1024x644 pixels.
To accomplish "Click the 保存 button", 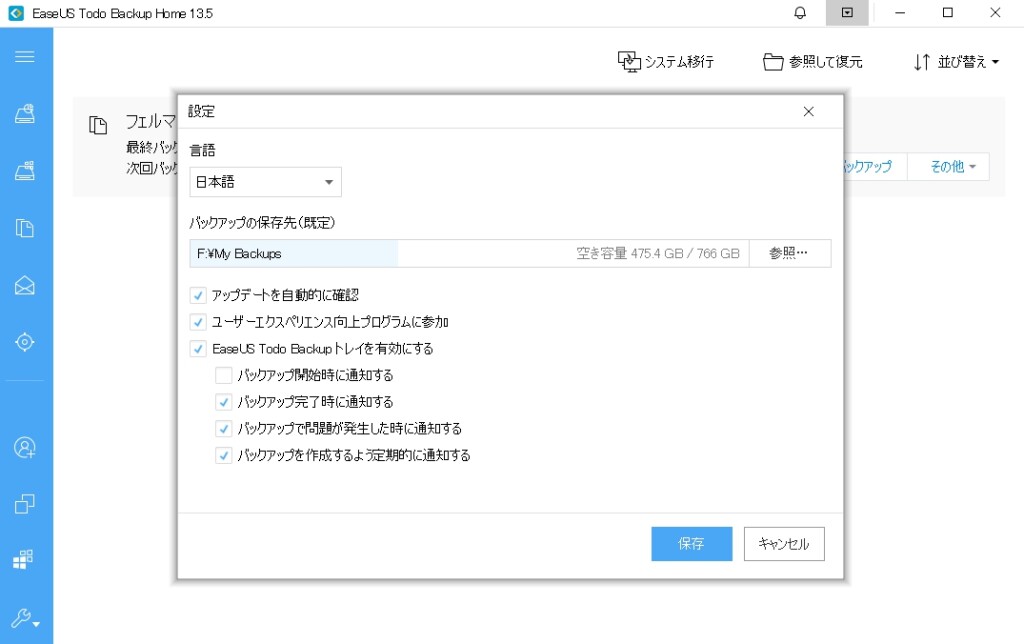I will click(x=692, y=544).
